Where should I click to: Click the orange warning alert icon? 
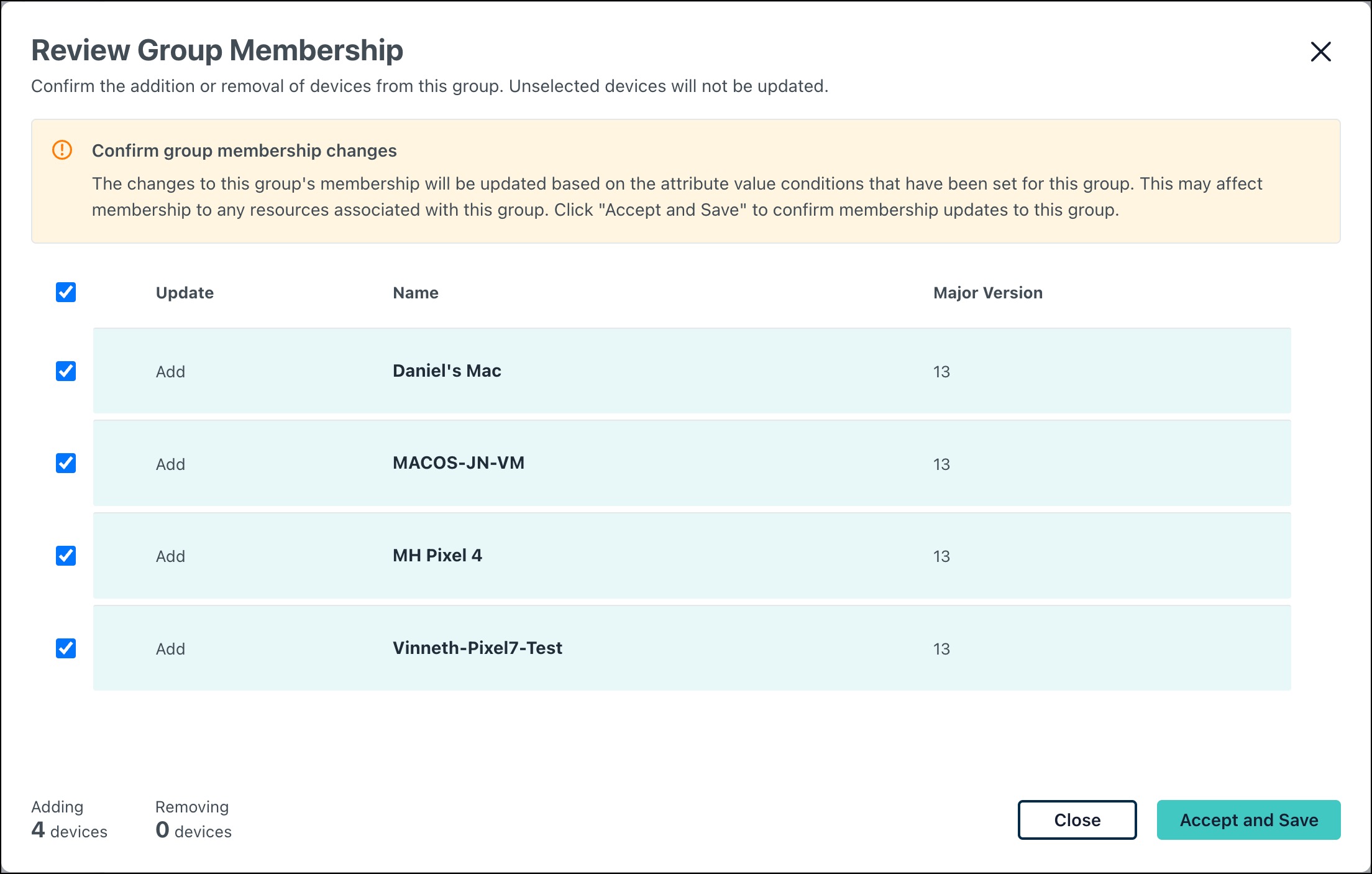coord(62,150)
